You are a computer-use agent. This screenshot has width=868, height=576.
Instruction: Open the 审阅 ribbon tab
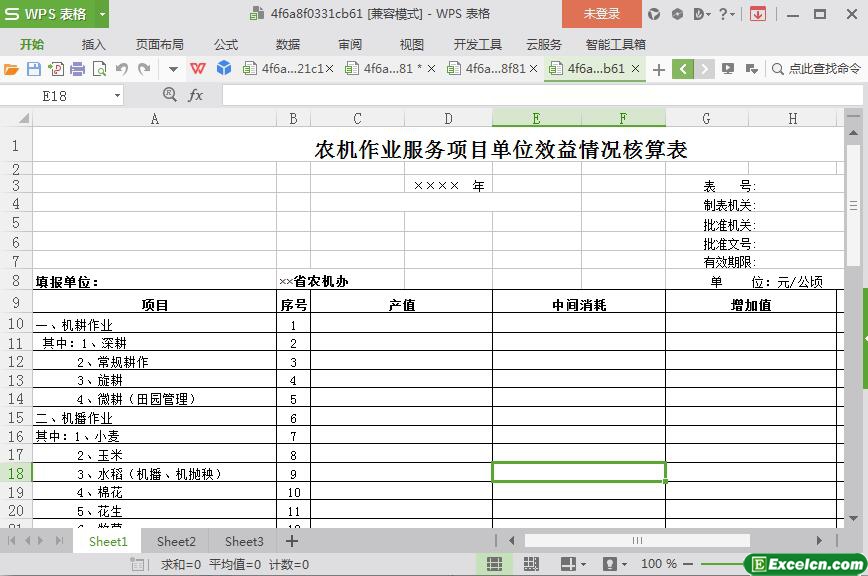coord(350,44)
